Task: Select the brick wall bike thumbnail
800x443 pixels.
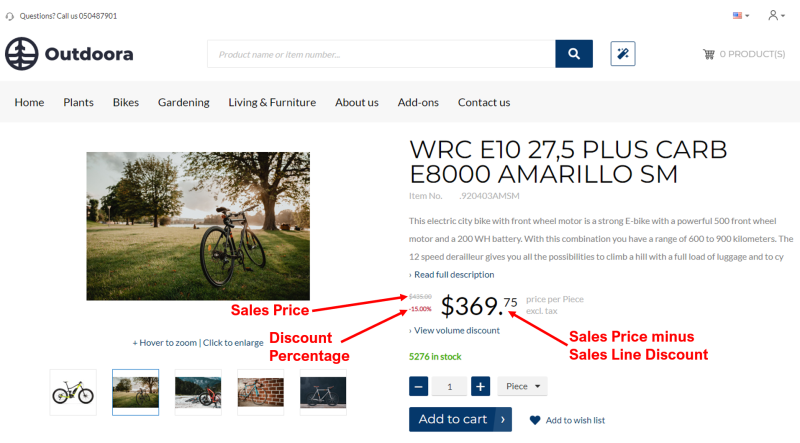Action: [x=260, y=392]
